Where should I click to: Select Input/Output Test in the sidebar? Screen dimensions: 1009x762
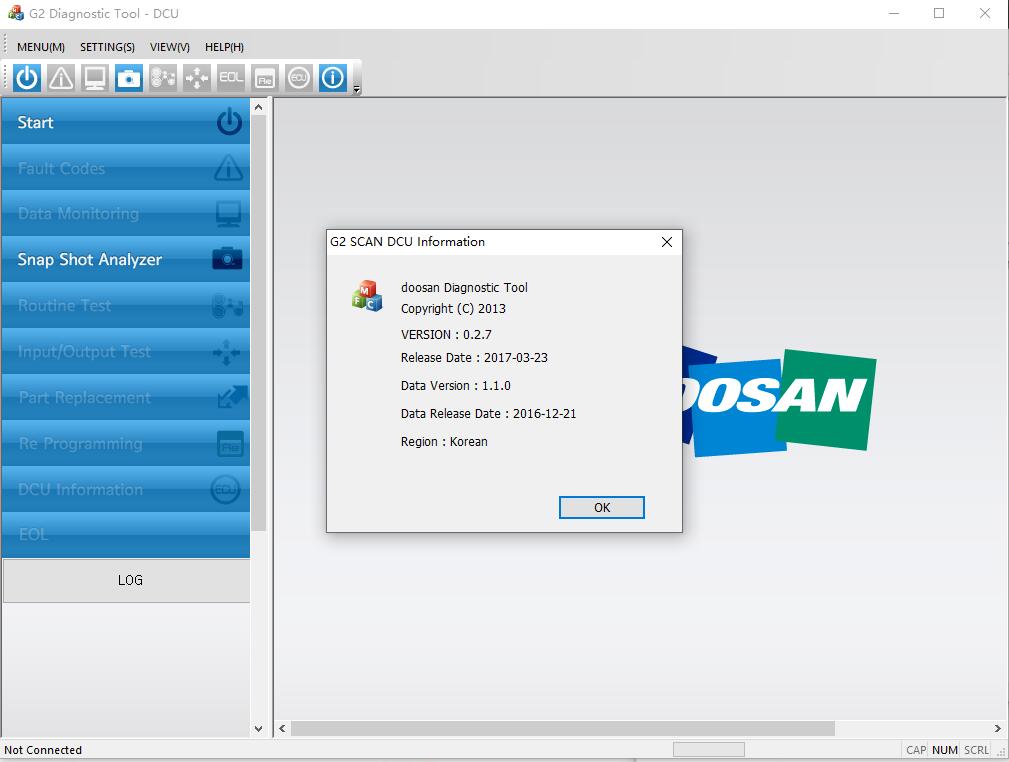125,351
